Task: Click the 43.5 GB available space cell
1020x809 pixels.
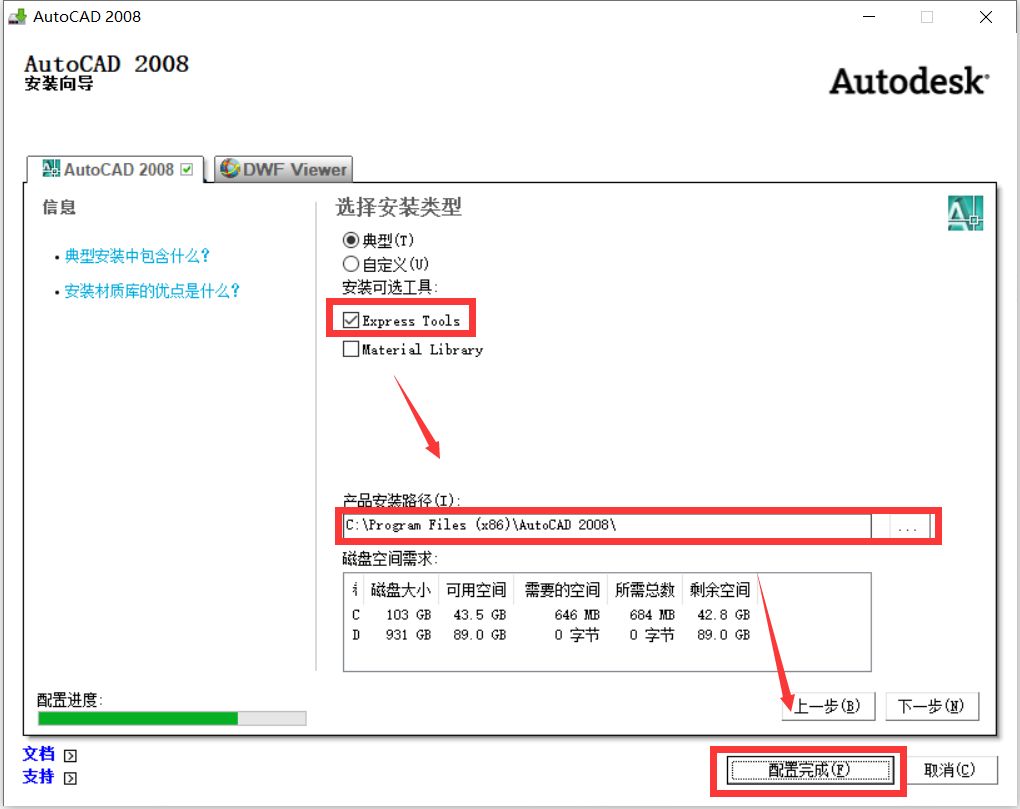Action: [479, 615]
